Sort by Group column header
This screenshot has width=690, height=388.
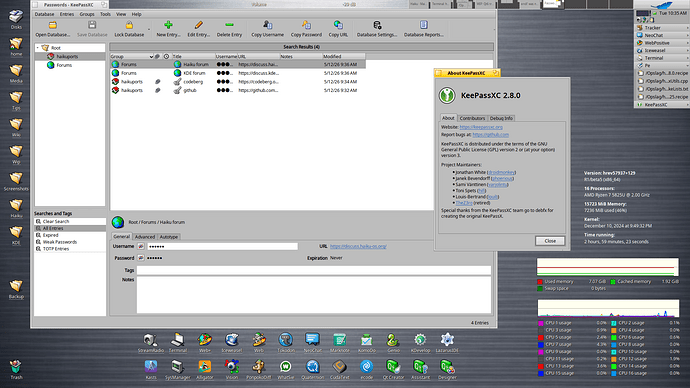coord(132,56)
